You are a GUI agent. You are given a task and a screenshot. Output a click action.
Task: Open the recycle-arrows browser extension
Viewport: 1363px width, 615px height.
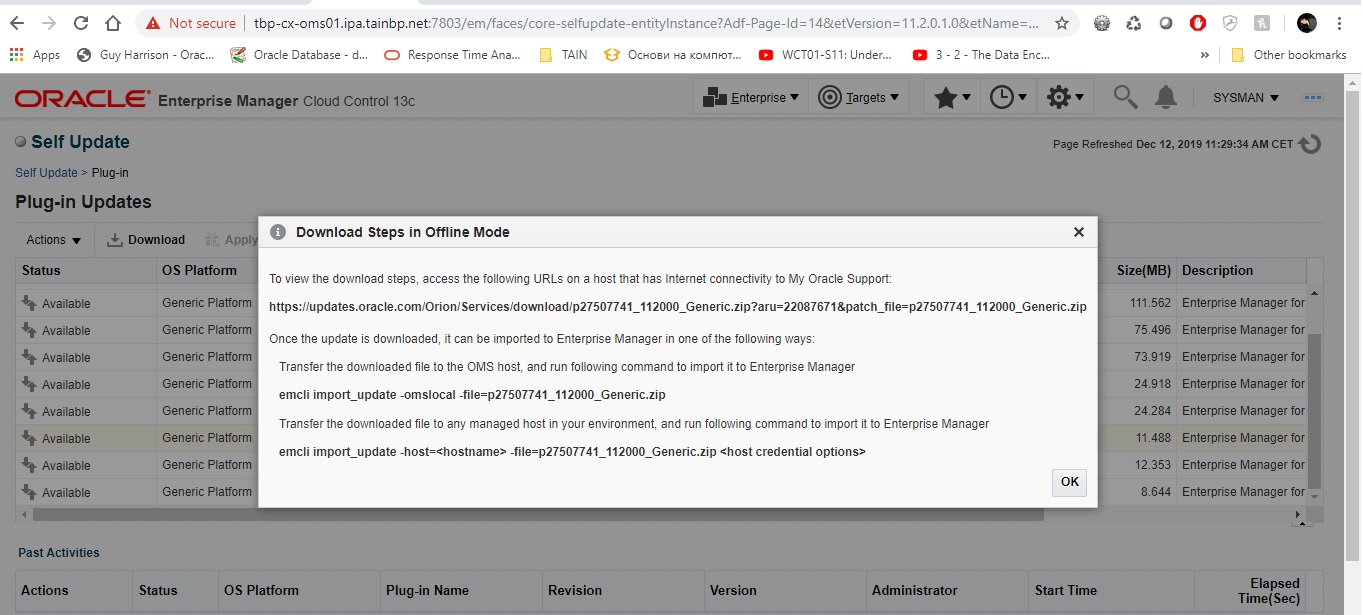tap(1134, 23)
